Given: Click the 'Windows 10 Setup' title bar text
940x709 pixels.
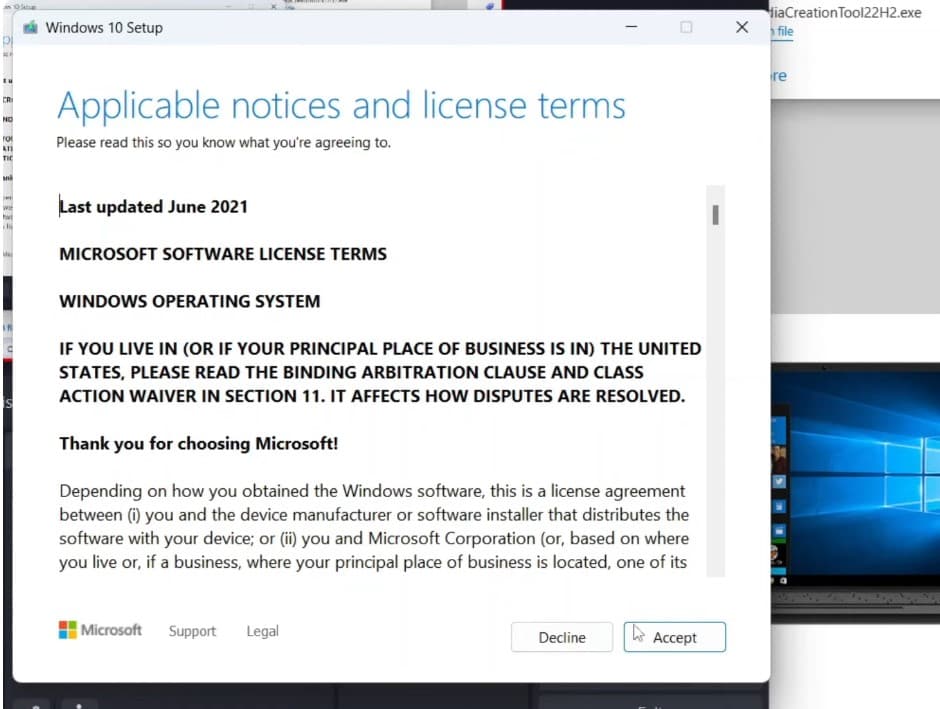Looking at the screenshot, I should [104, 28].
